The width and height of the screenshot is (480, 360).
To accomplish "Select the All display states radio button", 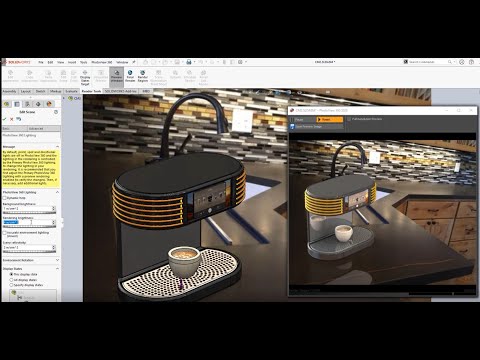I will pos(11,280).
